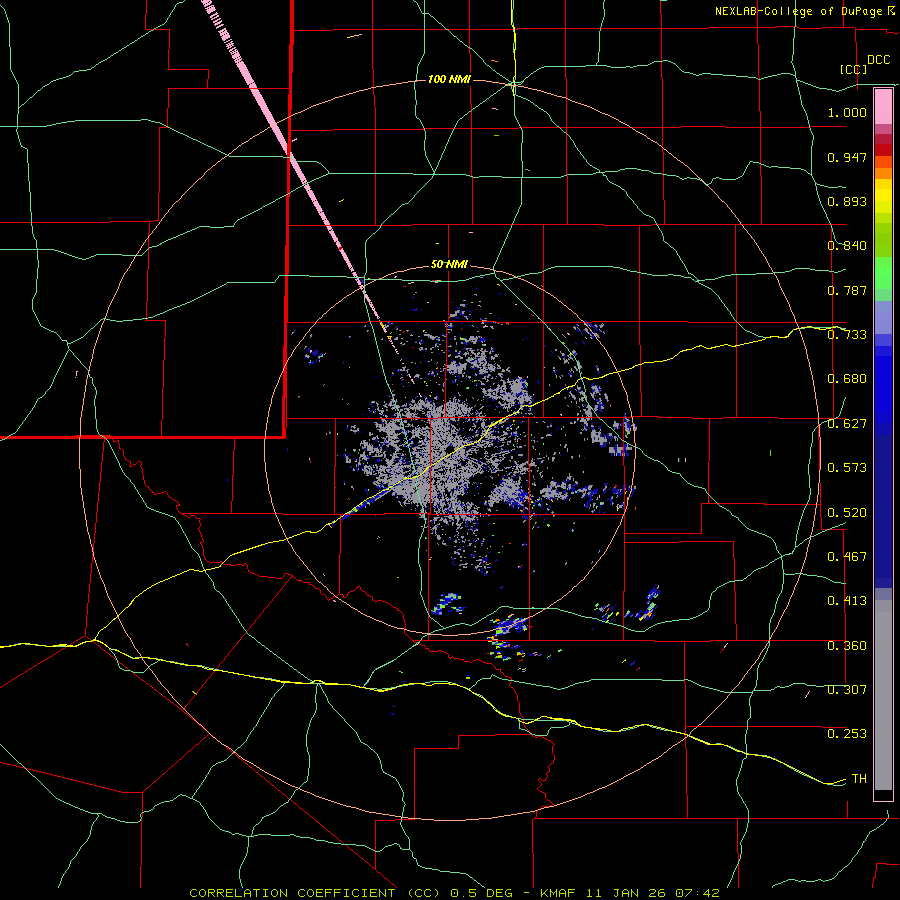Click the 50 NMI range ring label

tap(449, 265)
